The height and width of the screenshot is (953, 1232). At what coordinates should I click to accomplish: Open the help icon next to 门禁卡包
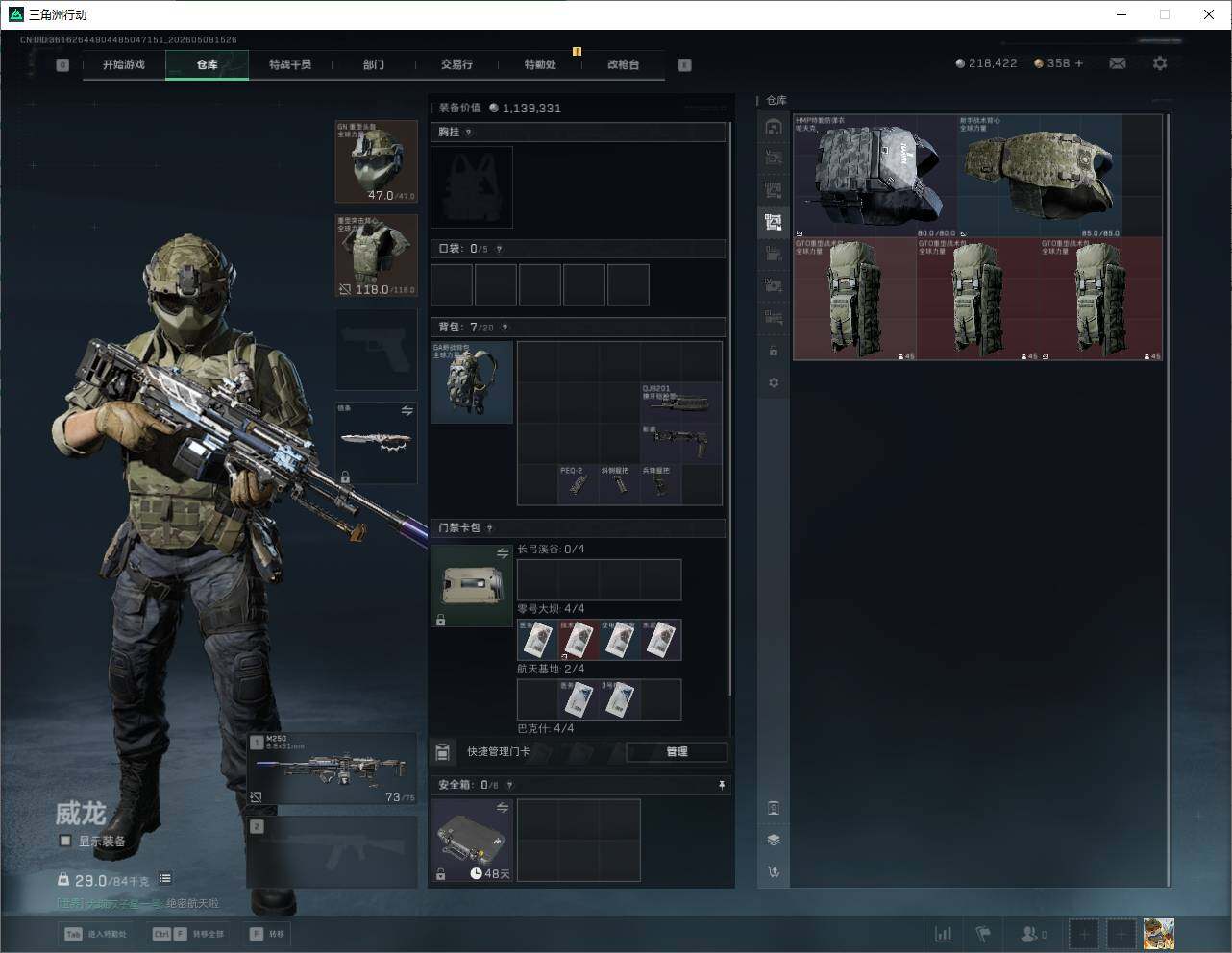(x=490, y=528)
